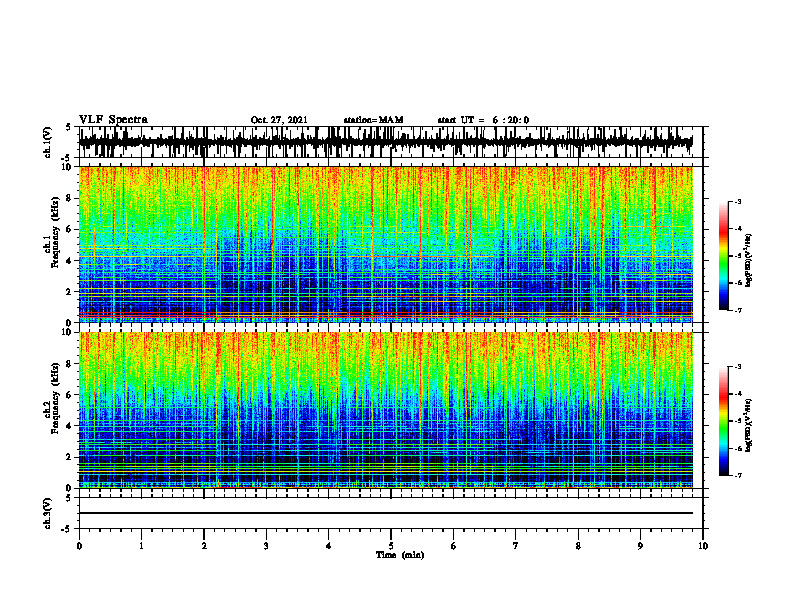Viewport: 792px width, 612px height.
Task: Click the "10" minute tick label
Action: point(703,546)
